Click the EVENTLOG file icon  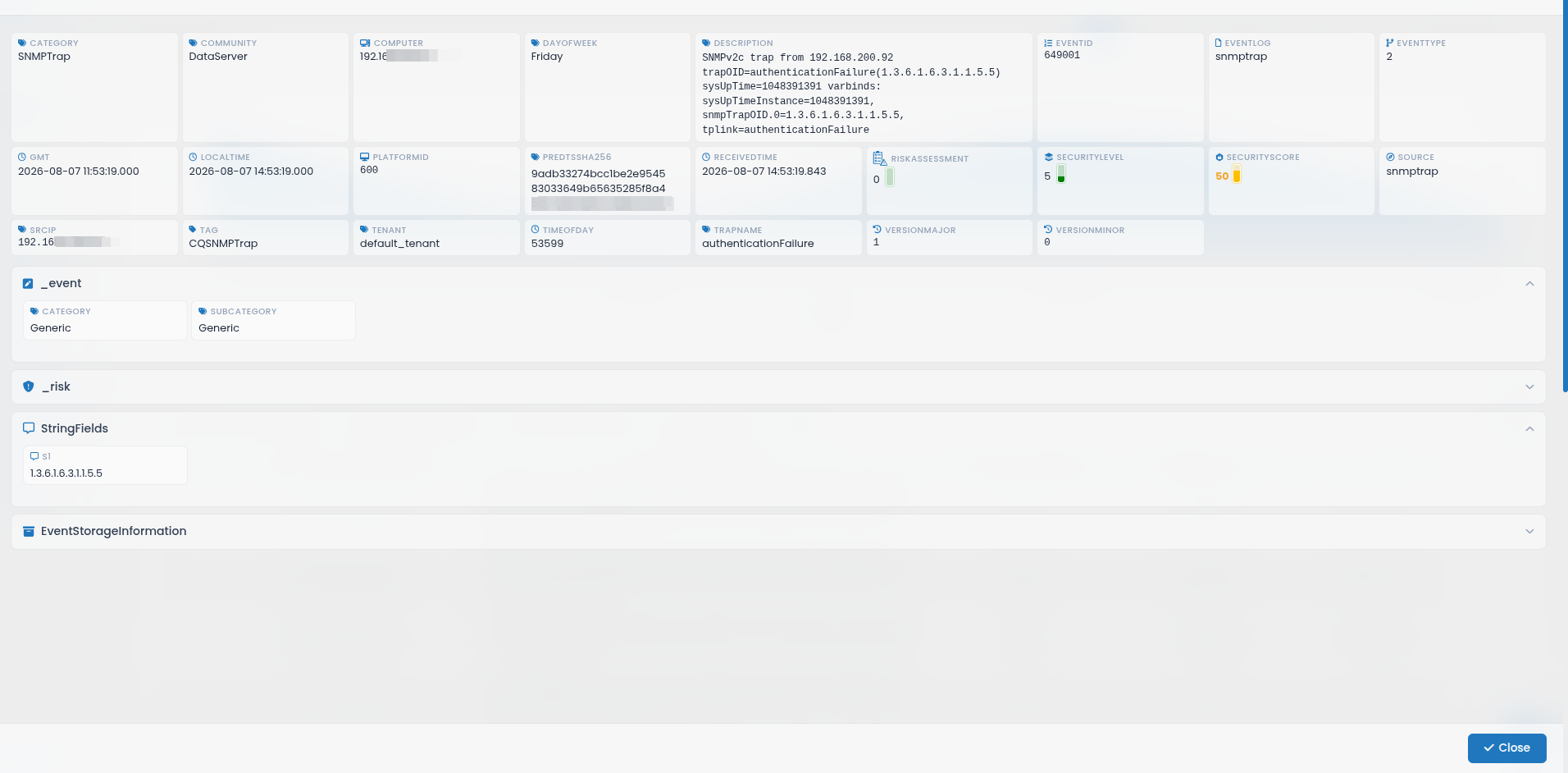[x=1219, y=43]
